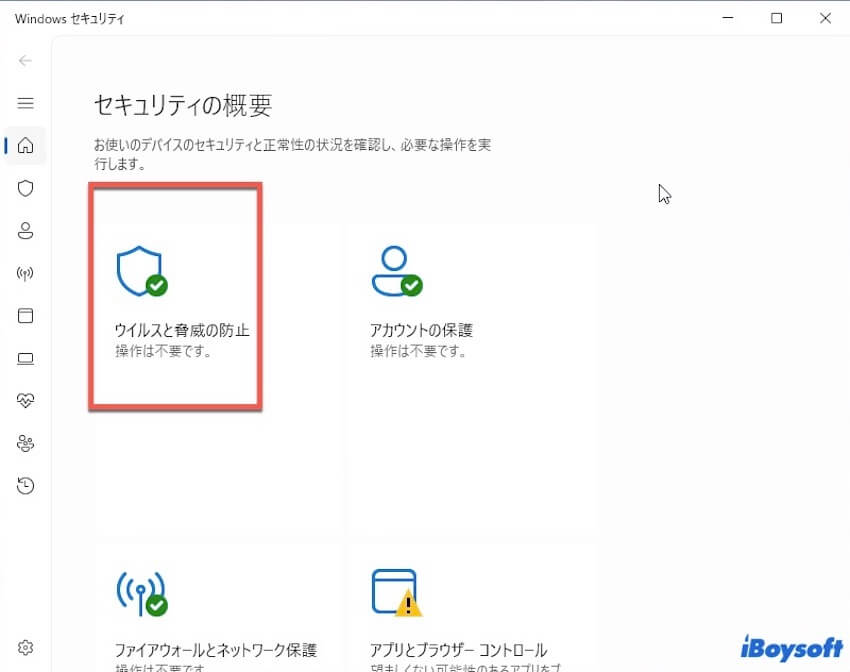Viewport: 850px width, 672px height.
Task: Open family options via sidebar people icon
Action: coord(26,443)
